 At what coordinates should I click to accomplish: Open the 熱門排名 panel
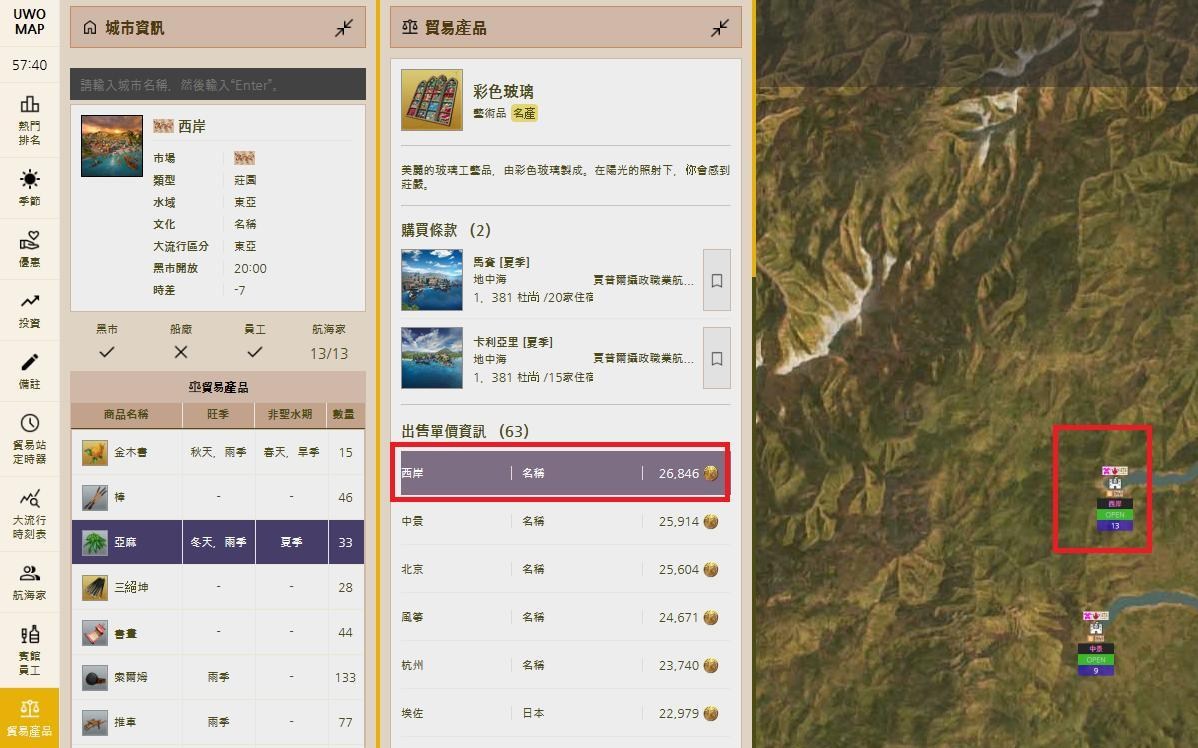pyautogui.click(x=31, y=116)
